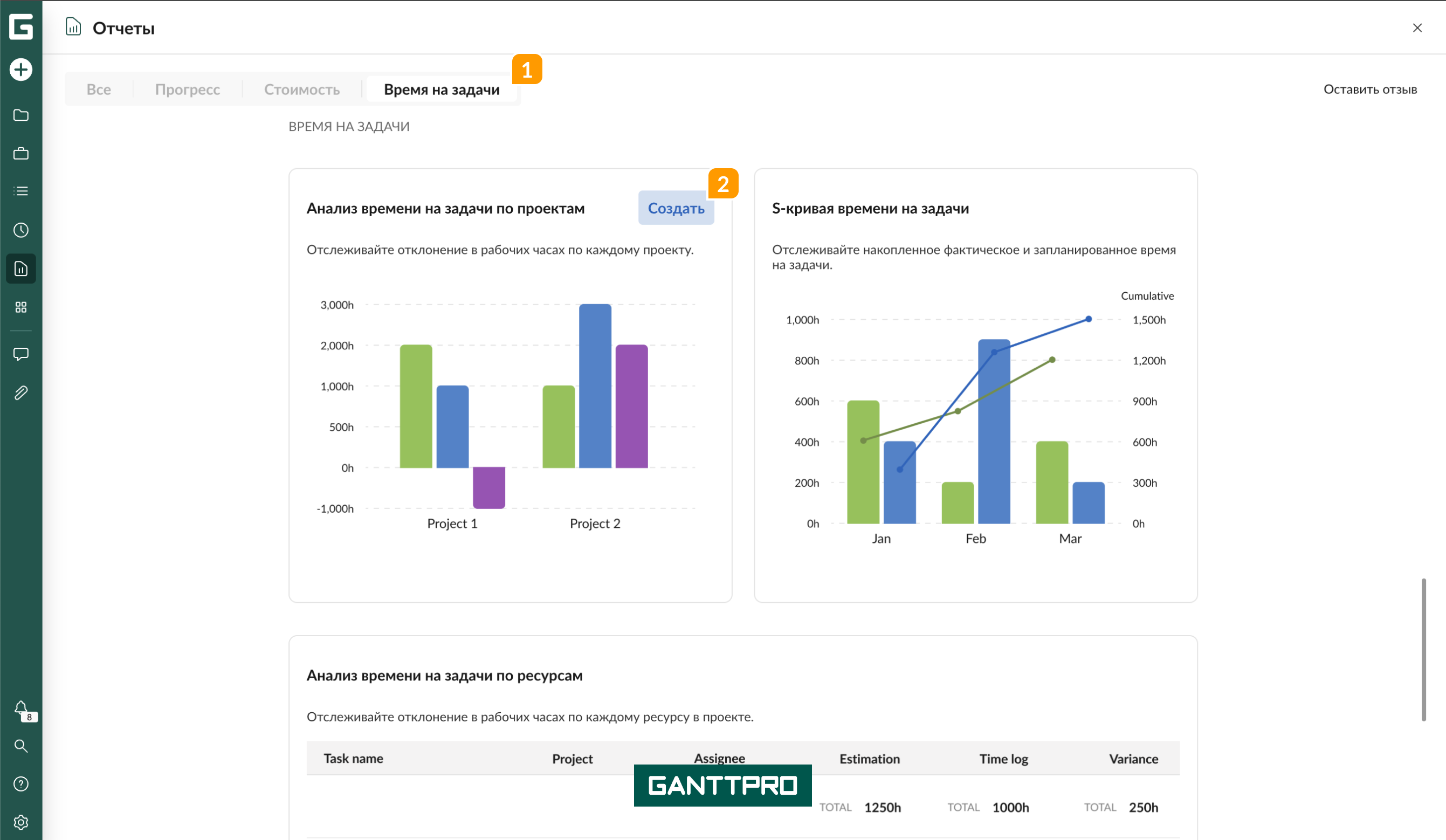Switch to the Стоимость tab
The image size is (1446, 840).
click(302, 89)
